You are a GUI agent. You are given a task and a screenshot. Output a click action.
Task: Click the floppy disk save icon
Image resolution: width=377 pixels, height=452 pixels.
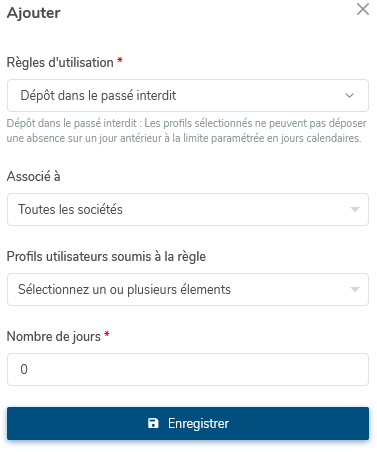click(153, 423)
